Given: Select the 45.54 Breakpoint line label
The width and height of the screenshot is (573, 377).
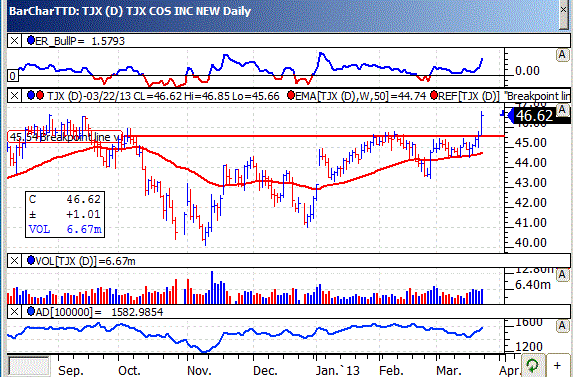Looking at the screenshot, I should coord(65,137).
